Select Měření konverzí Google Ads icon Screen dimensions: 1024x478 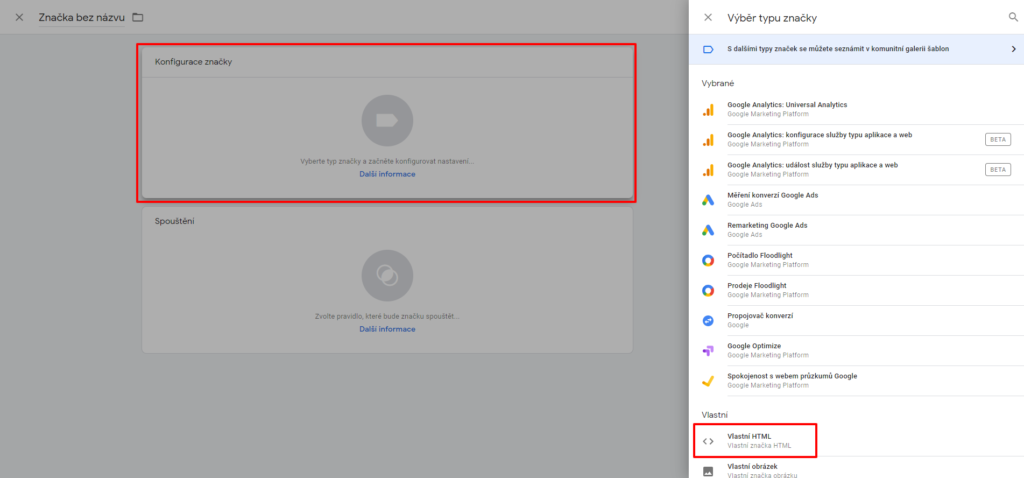pyautogui.click(x=708, y=200)
